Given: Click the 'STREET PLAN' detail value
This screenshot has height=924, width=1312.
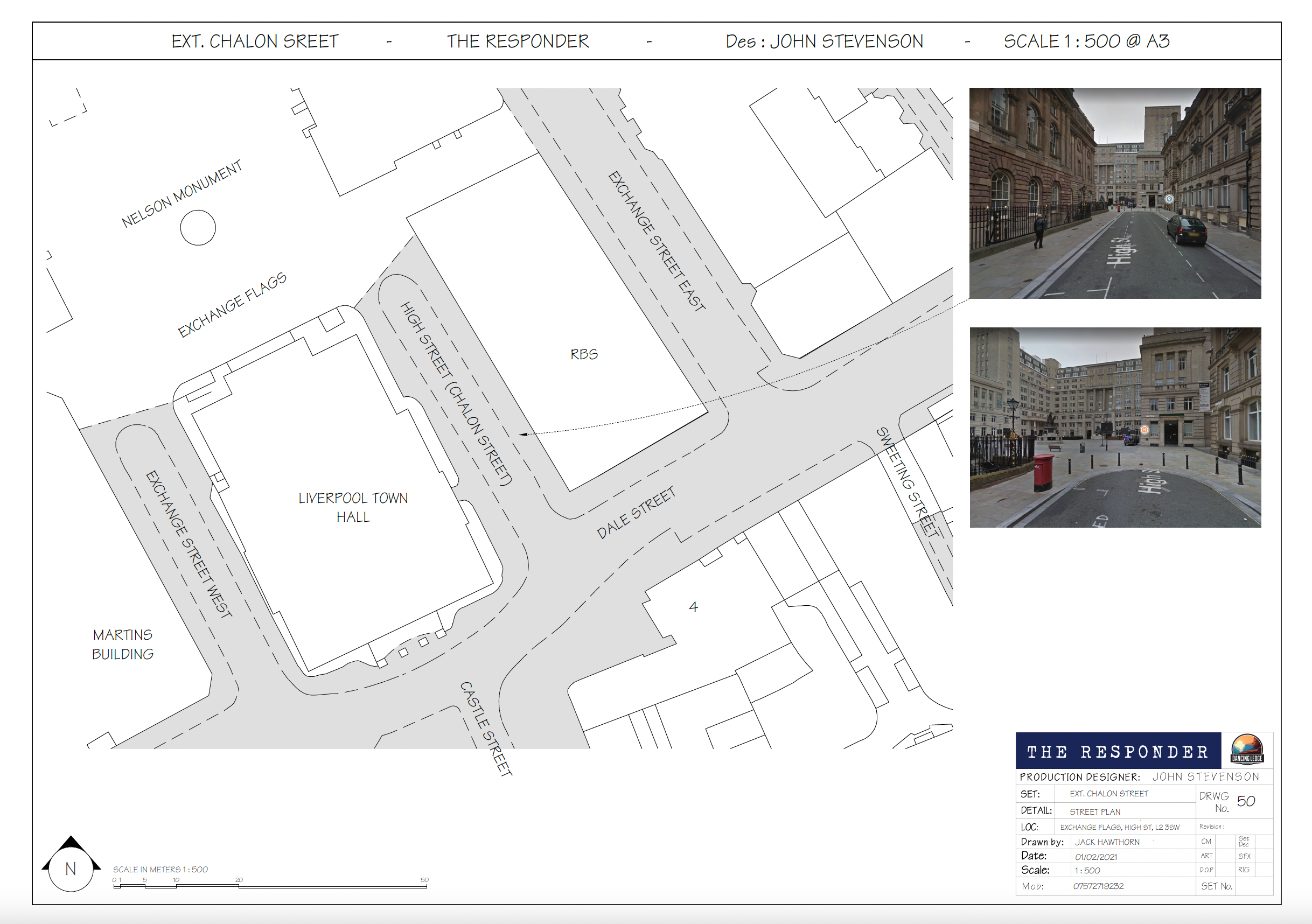Looking at the screenshot, I should point(1095,811).
